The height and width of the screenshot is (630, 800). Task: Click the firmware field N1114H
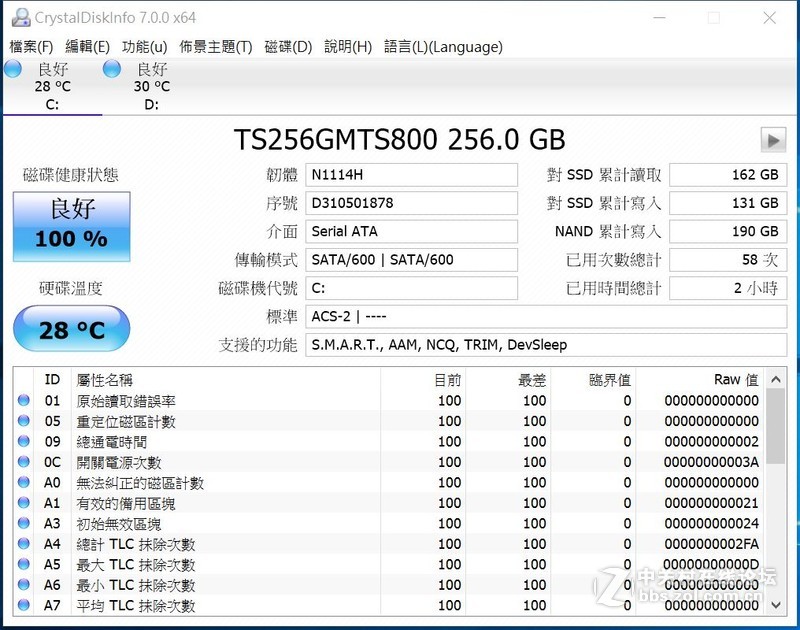click(411, 175)
